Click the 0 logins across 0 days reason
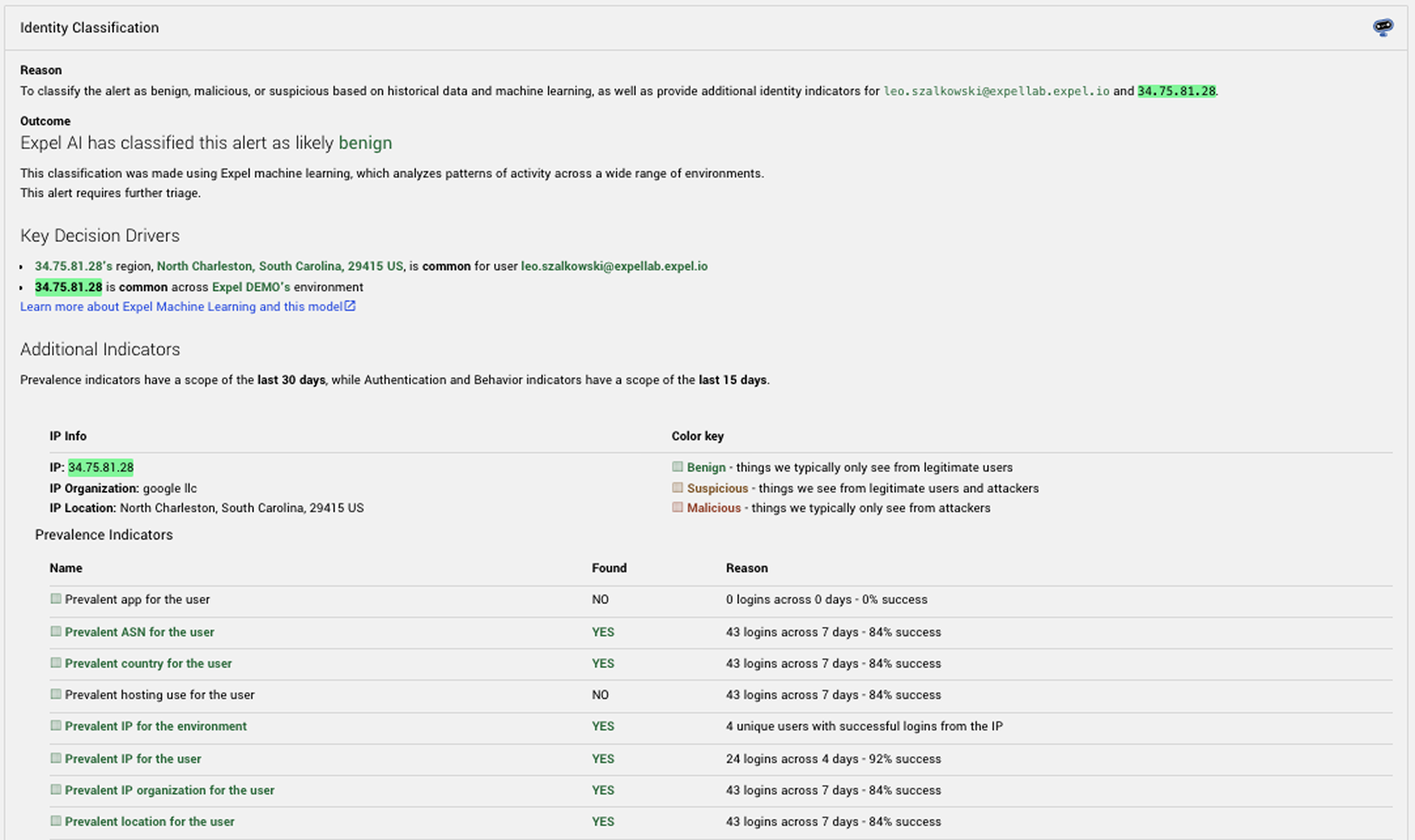1415x840 pixels. (x=827, y=599)
